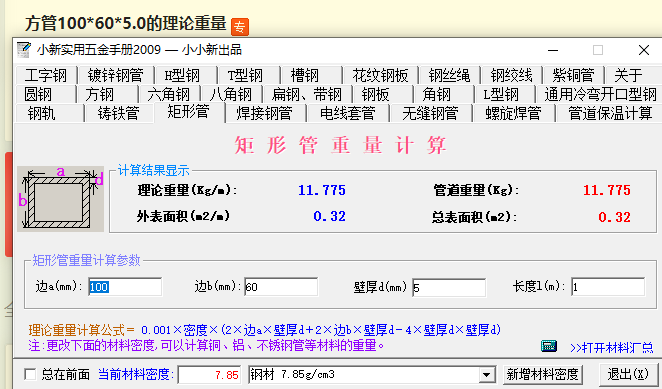Switch to the 花纹钢板 tab

[x=380, y=76]
